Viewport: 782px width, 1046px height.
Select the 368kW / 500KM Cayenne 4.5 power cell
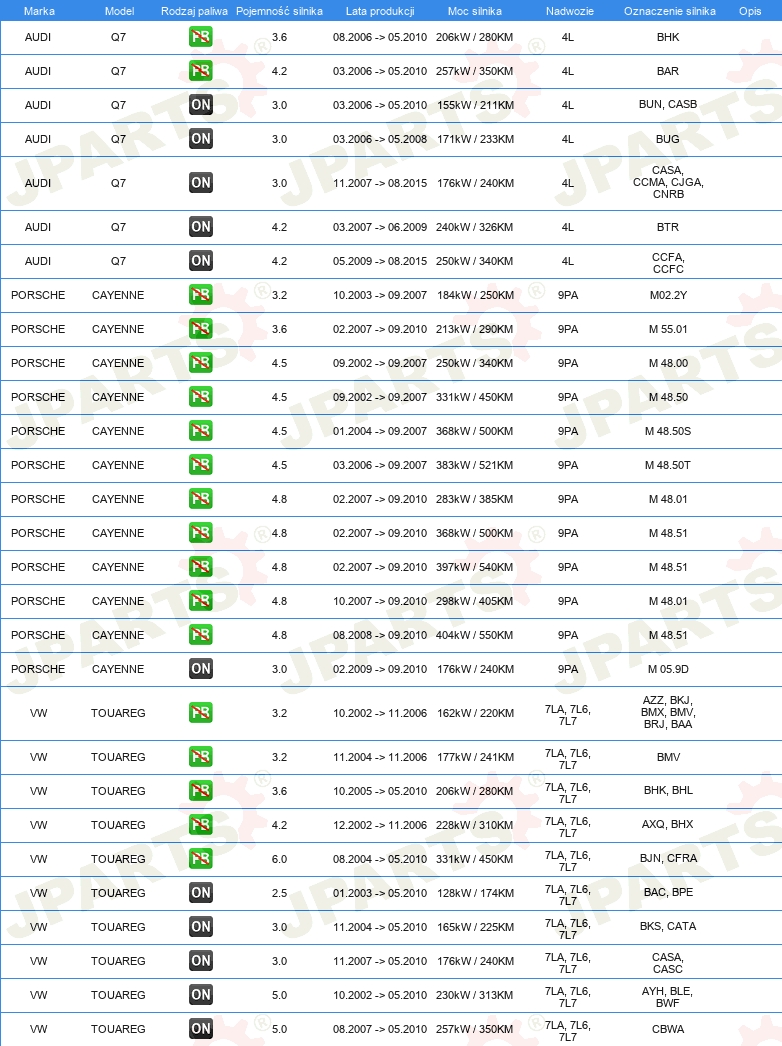474,431
